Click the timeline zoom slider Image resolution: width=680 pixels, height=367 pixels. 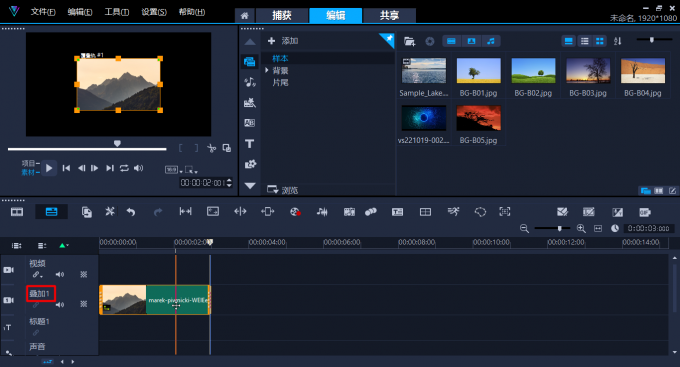pyautogui.click(x=552, y=228)
